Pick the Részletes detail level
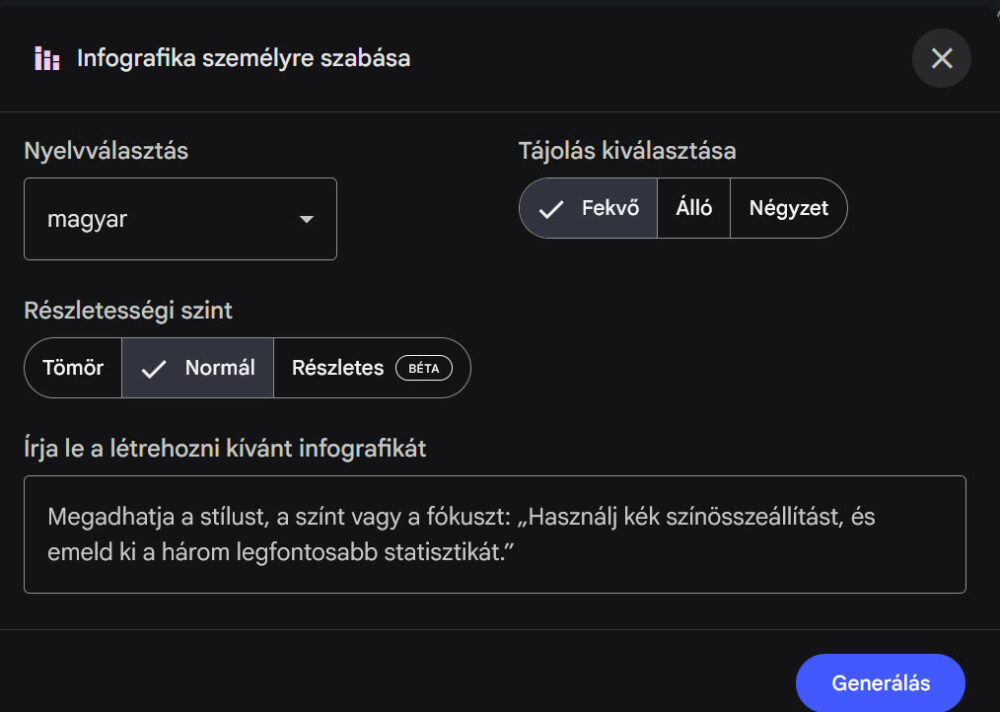Screen dimensions: 1000x712 [338, 368]
